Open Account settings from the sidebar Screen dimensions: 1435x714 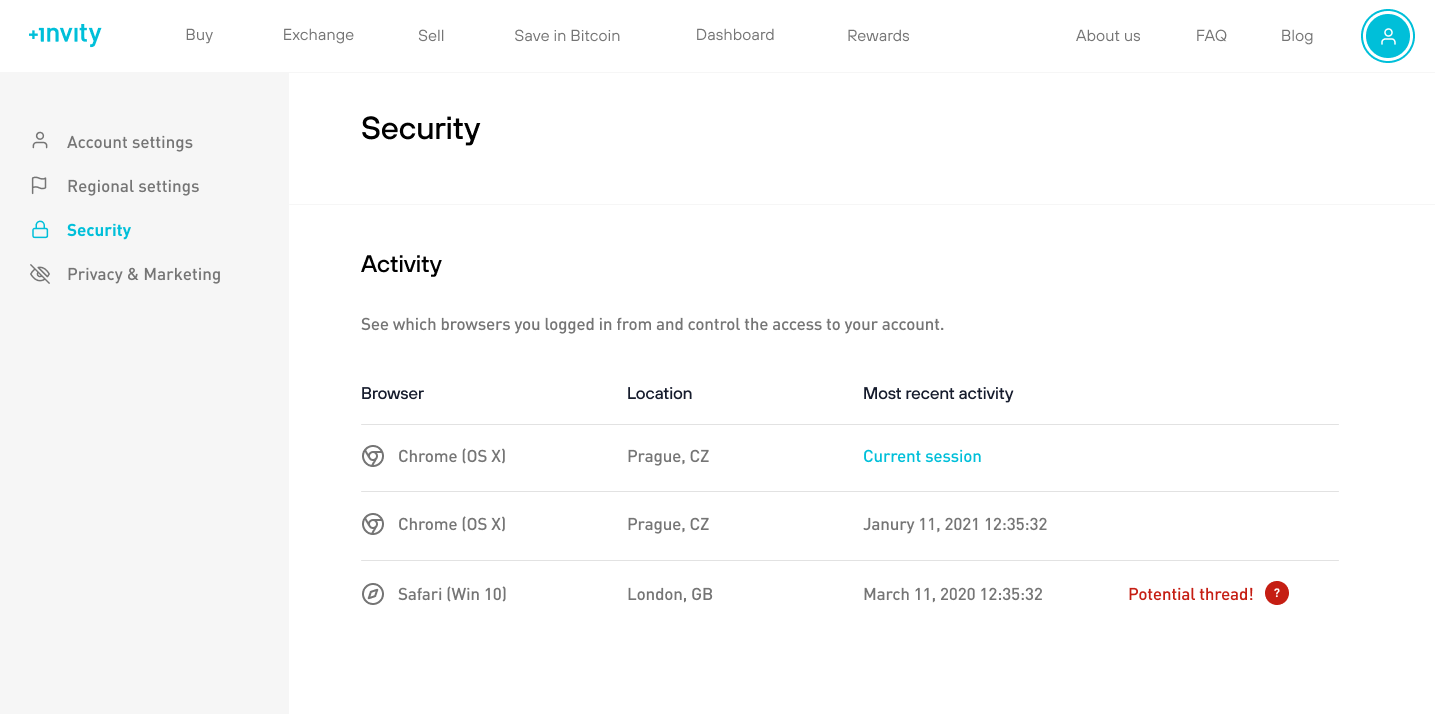pos(130,141)
